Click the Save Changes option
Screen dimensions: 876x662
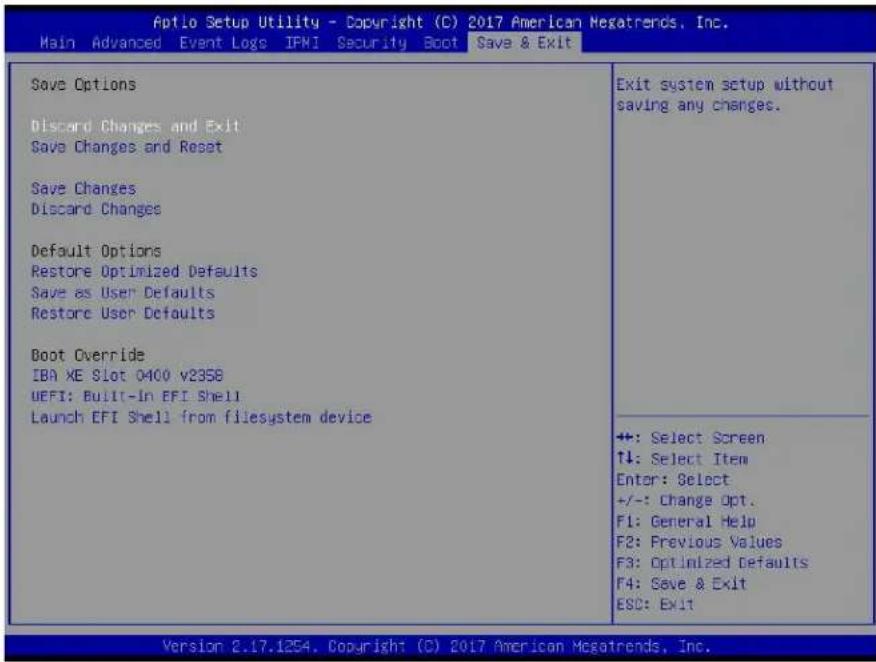83,189
